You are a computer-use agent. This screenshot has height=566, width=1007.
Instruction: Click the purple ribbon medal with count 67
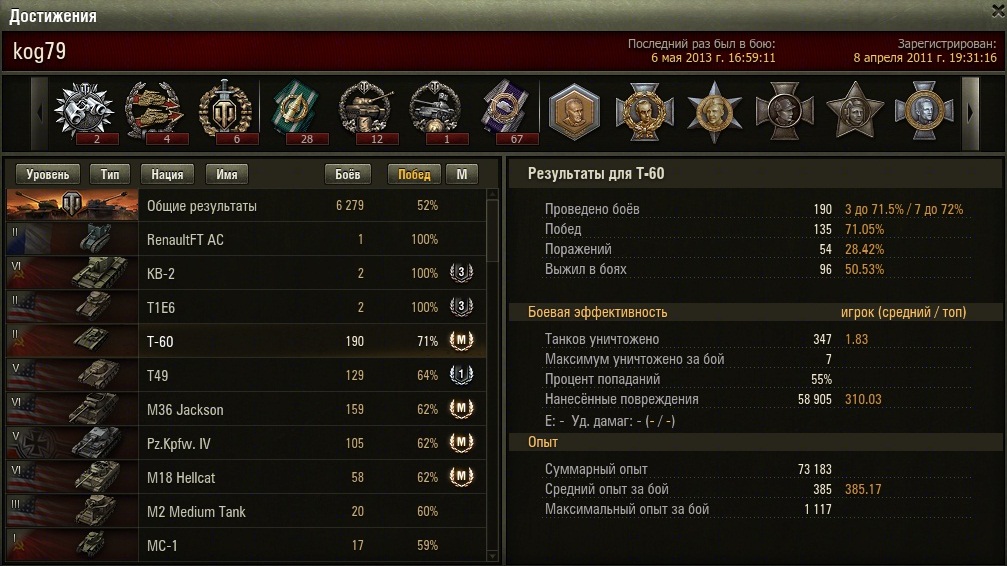tap(505, 111)
